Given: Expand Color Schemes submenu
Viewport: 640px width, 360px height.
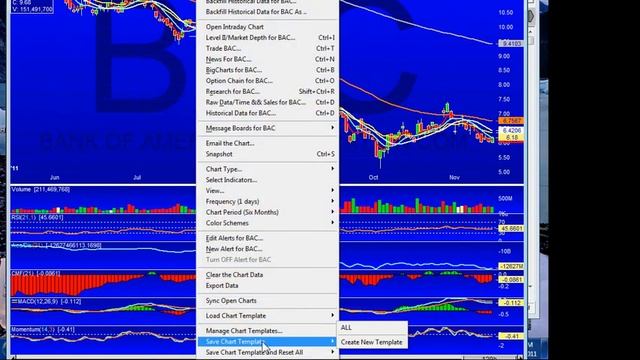Looking at the screenshot, I should (268, 223).
